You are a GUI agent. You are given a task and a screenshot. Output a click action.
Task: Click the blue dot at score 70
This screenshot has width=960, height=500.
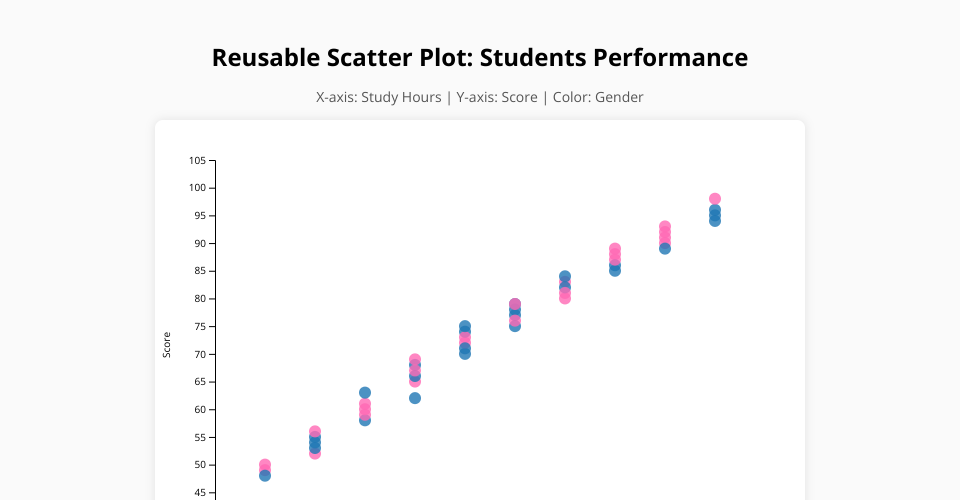[465, 354]
